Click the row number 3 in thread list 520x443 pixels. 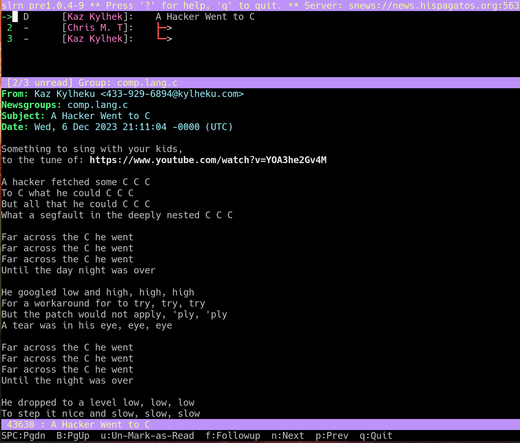[x=9, y=39]
